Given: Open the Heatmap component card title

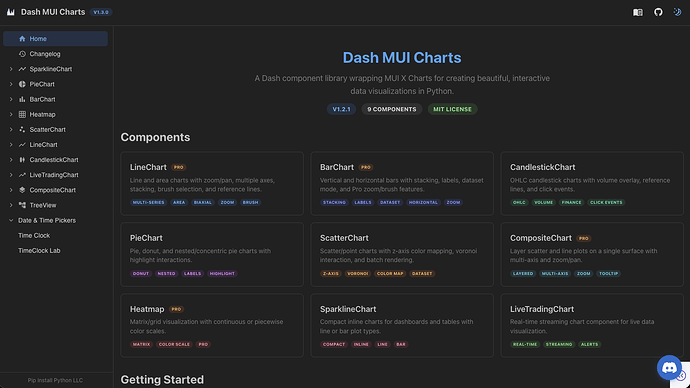Looking at the screenshot, I should [x=147, y=309].
